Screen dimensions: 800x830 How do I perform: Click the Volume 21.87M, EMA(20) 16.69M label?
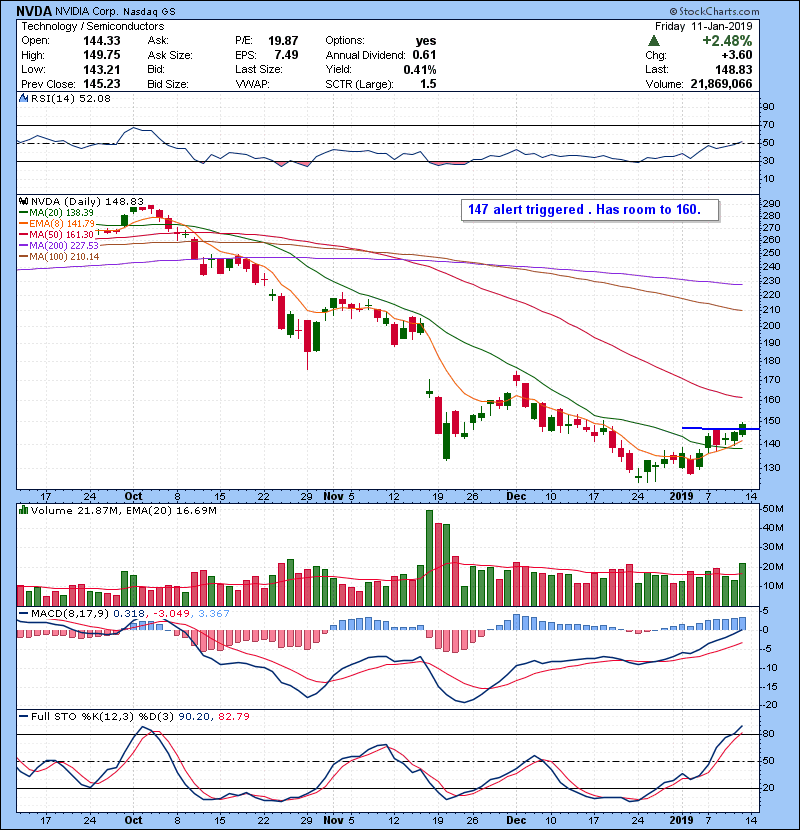123,510
